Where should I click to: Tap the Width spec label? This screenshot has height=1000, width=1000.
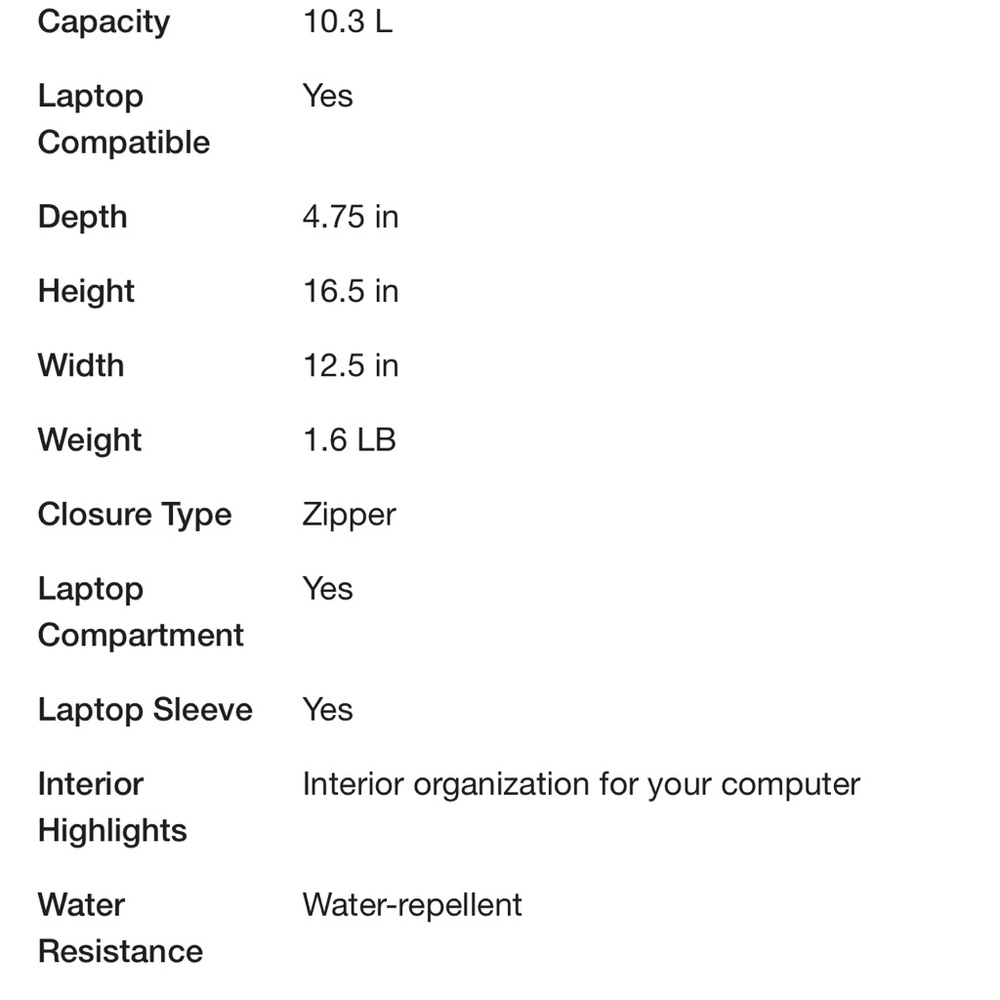click(81, 365)
